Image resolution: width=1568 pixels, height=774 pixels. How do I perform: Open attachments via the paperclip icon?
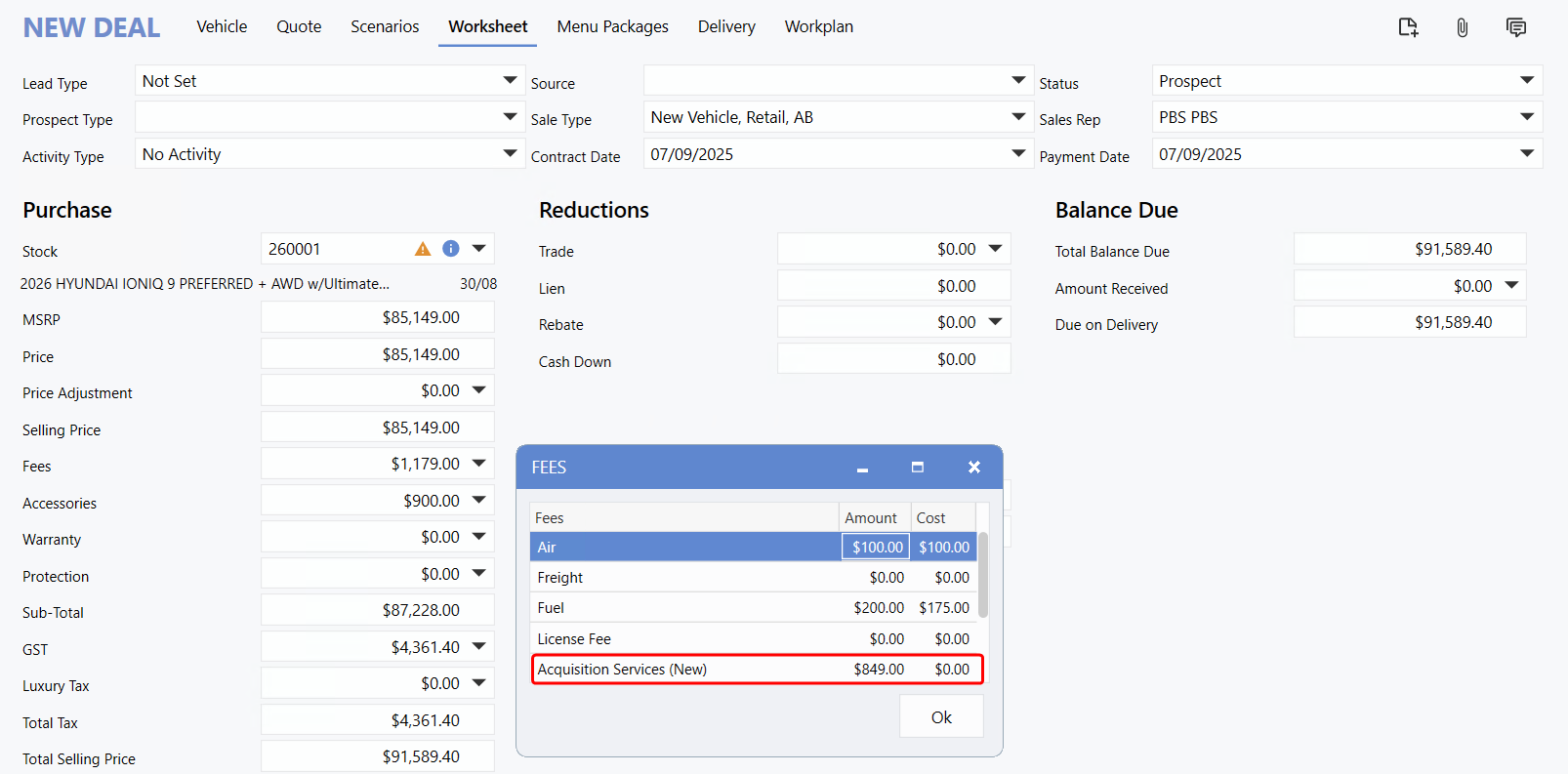point(1462,27)
